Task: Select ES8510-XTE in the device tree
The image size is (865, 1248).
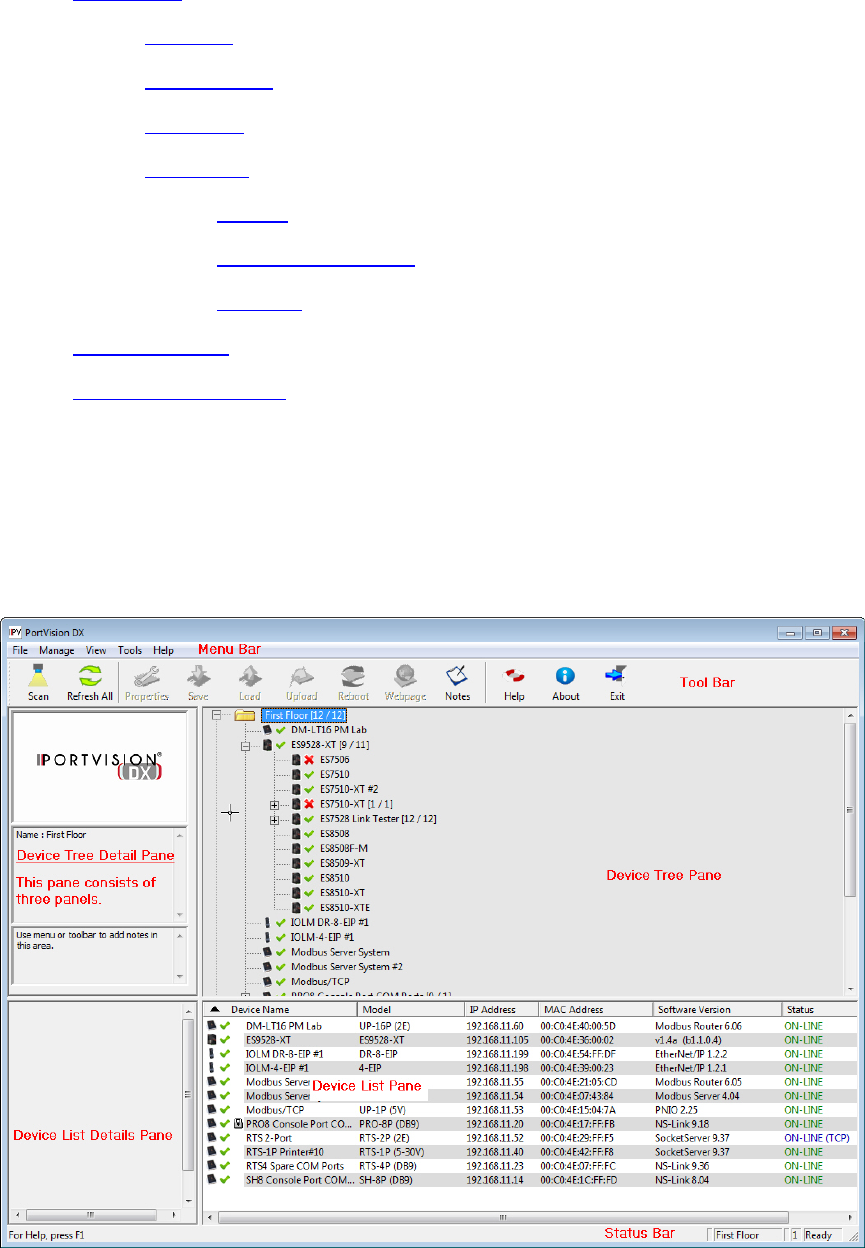Action: pyautogui.click(x=345, y=907)
